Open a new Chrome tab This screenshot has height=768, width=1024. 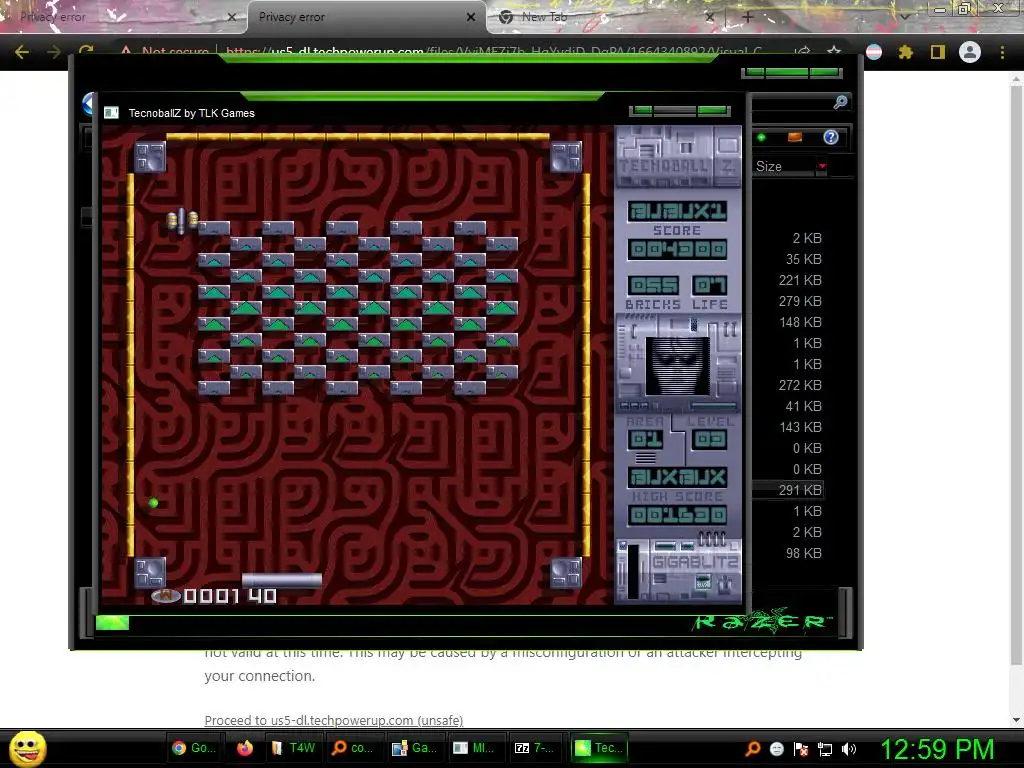point(748,17)
